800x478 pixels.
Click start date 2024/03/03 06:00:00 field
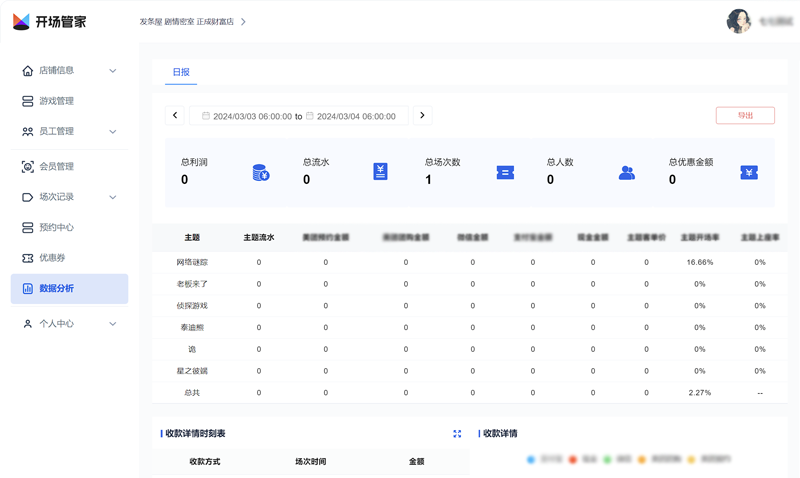click(x=253, y=116)
